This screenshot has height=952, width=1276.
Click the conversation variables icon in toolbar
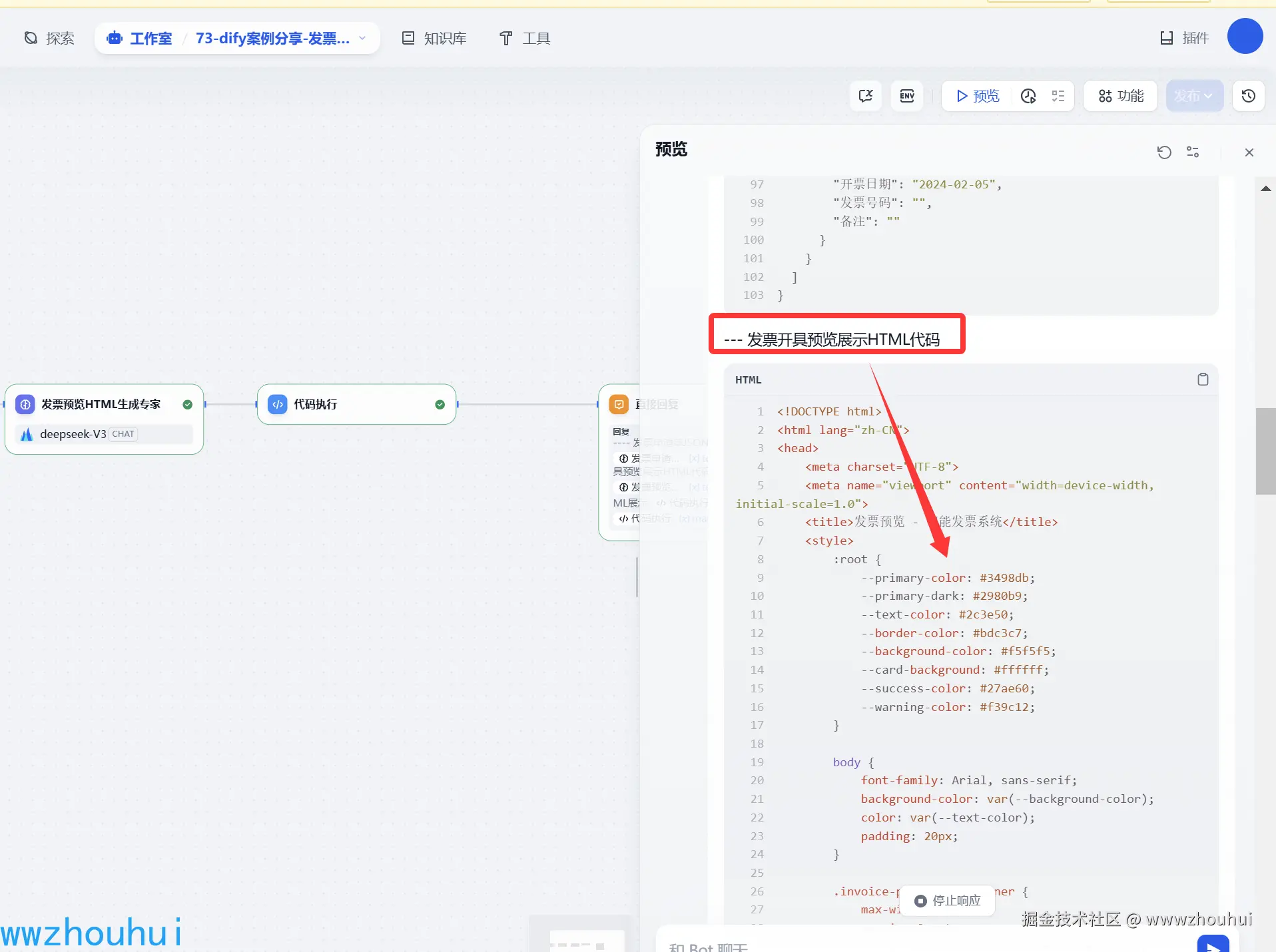pos(866,96)
